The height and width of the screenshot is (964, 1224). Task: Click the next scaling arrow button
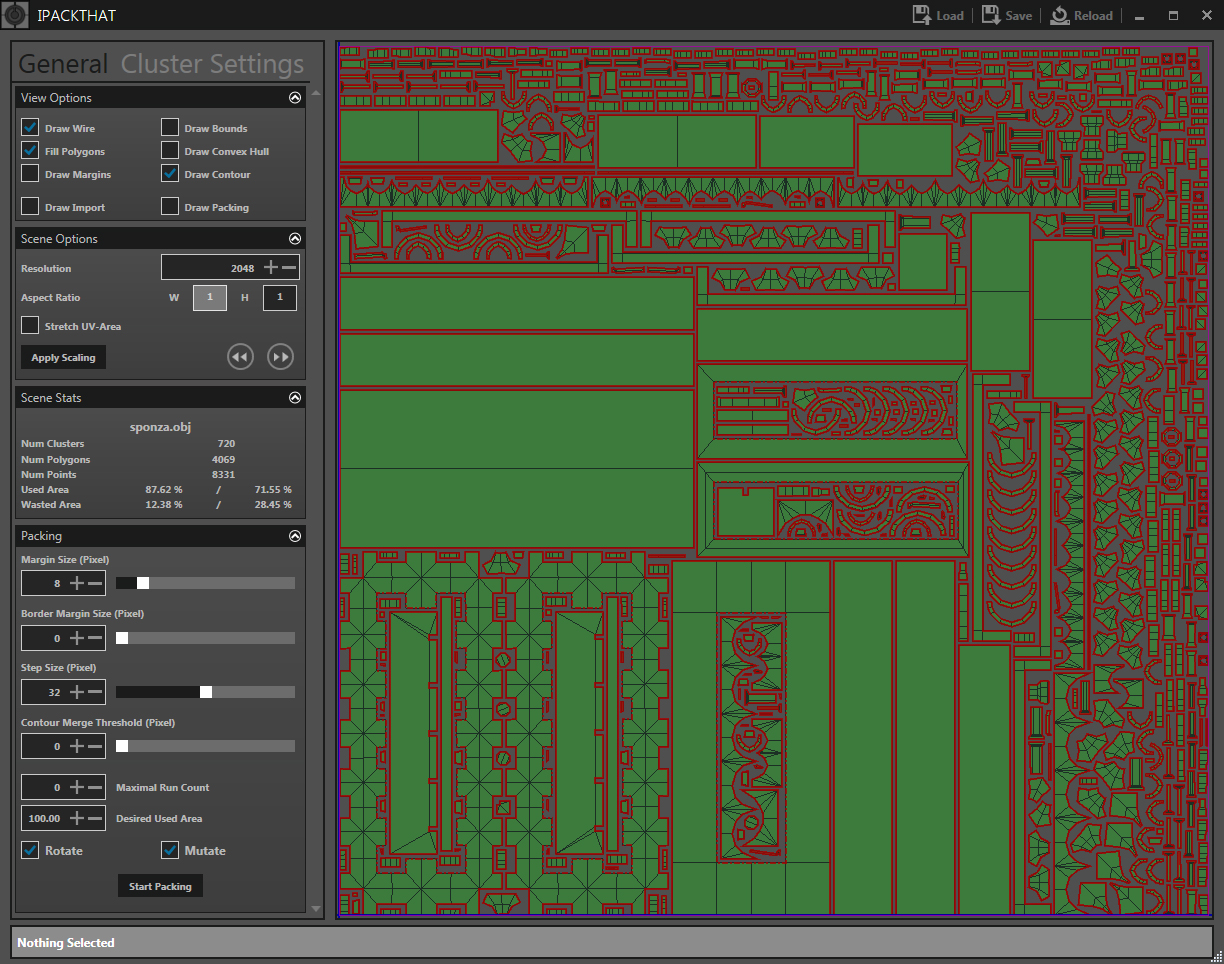[x=280, y=357]
